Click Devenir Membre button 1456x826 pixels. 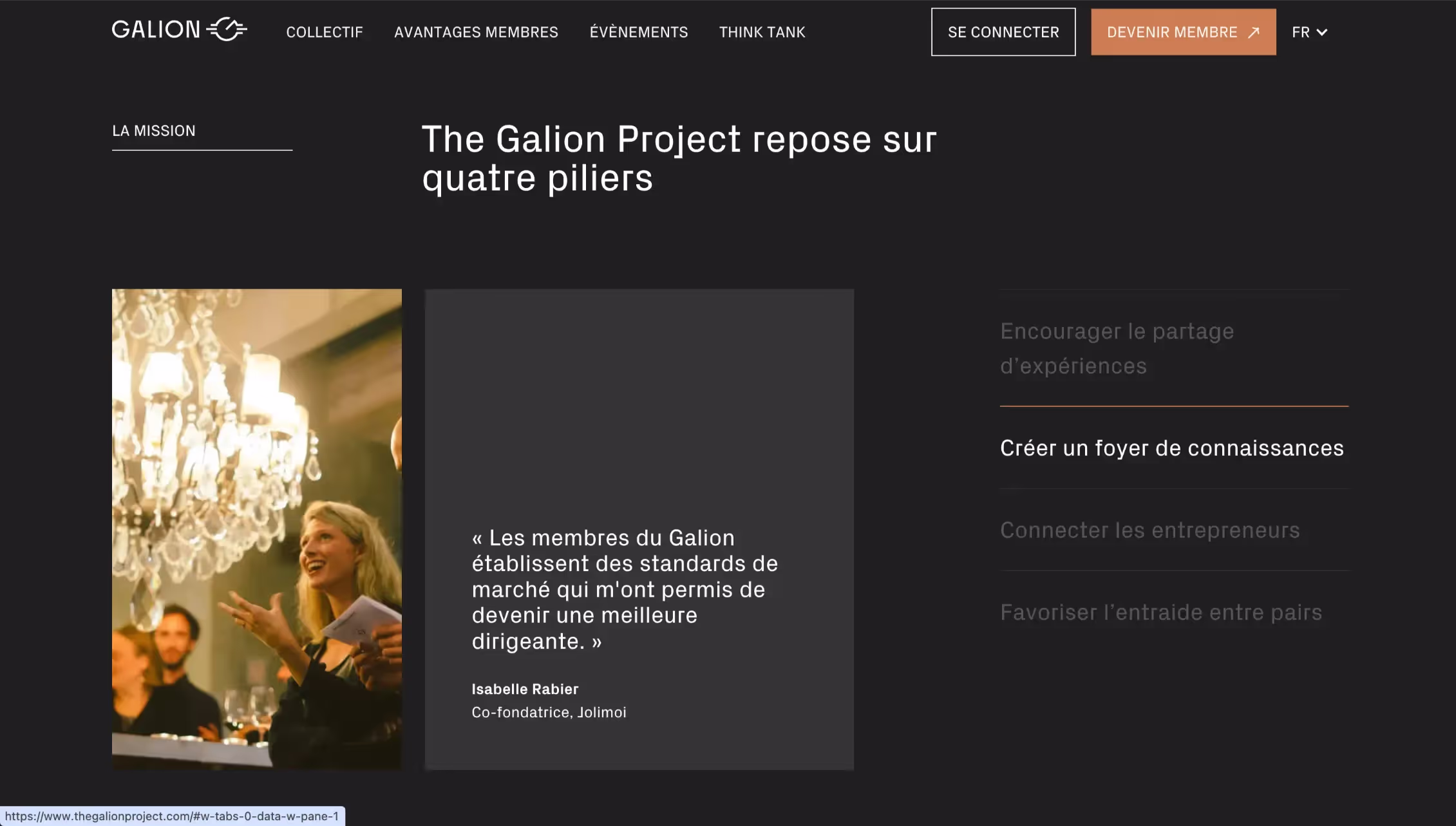pyautogui.click(x=1183, y=32)
